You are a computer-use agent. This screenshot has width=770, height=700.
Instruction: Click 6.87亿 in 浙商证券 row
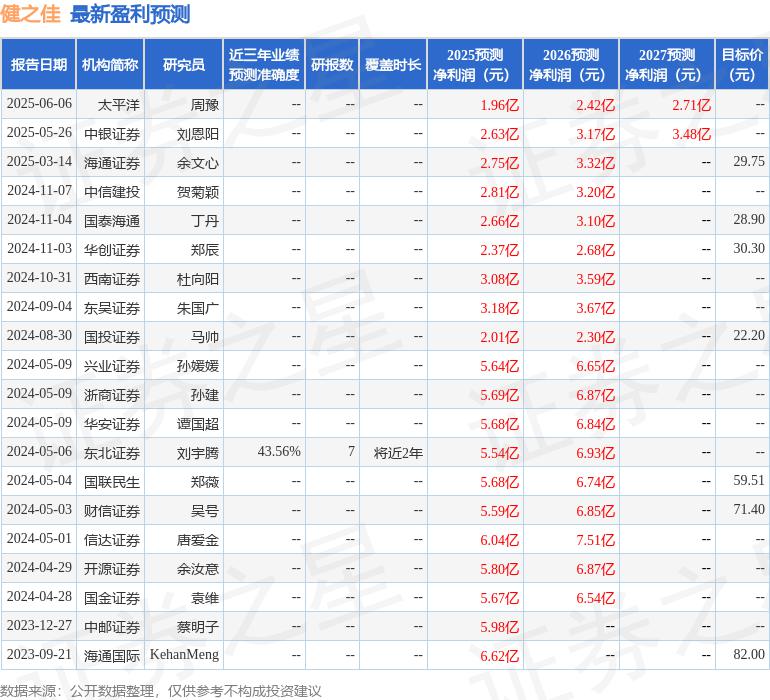click(x=595, y=394)
